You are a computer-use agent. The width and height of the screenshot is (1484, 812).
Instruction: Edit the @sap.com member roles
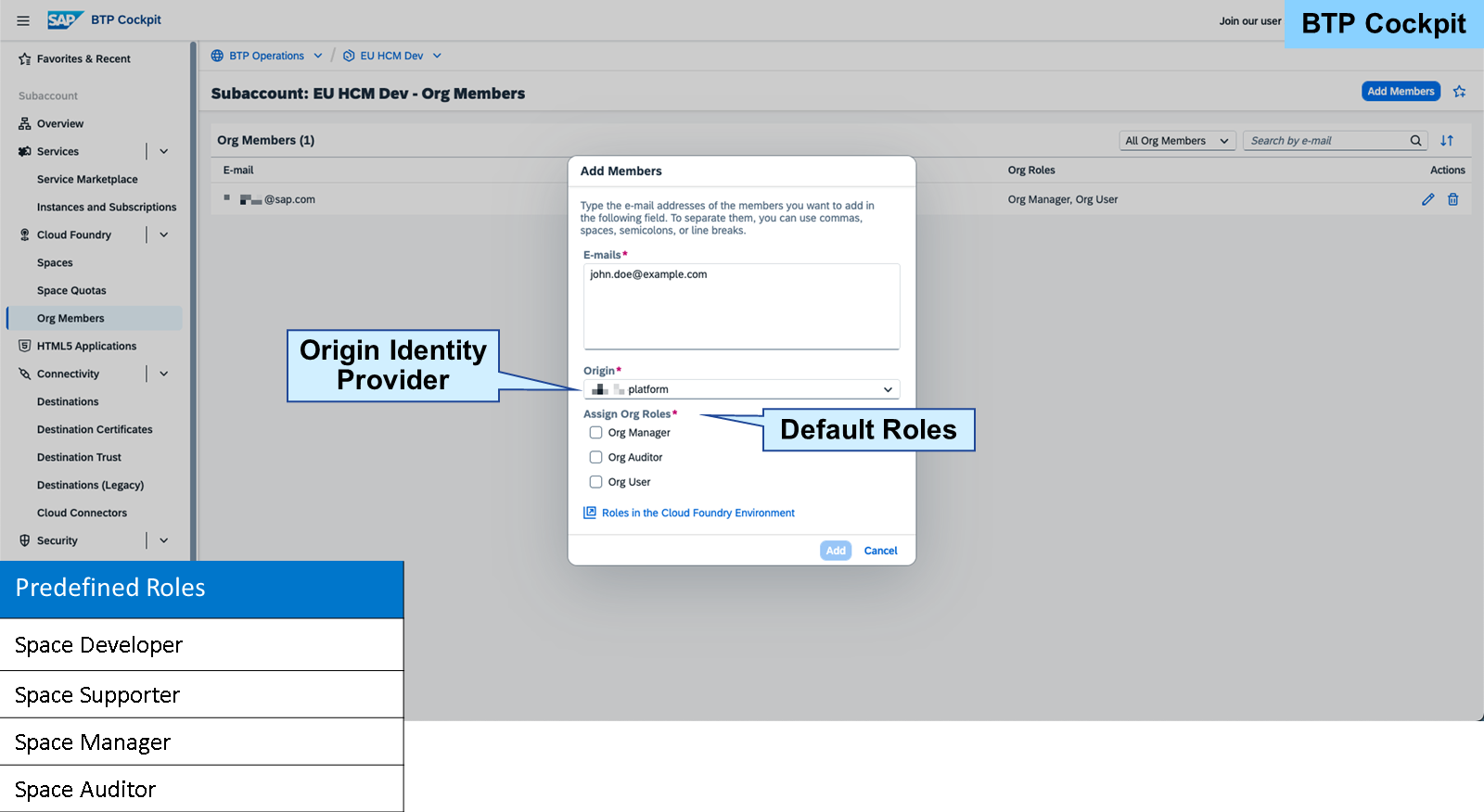pos(1428,199)
